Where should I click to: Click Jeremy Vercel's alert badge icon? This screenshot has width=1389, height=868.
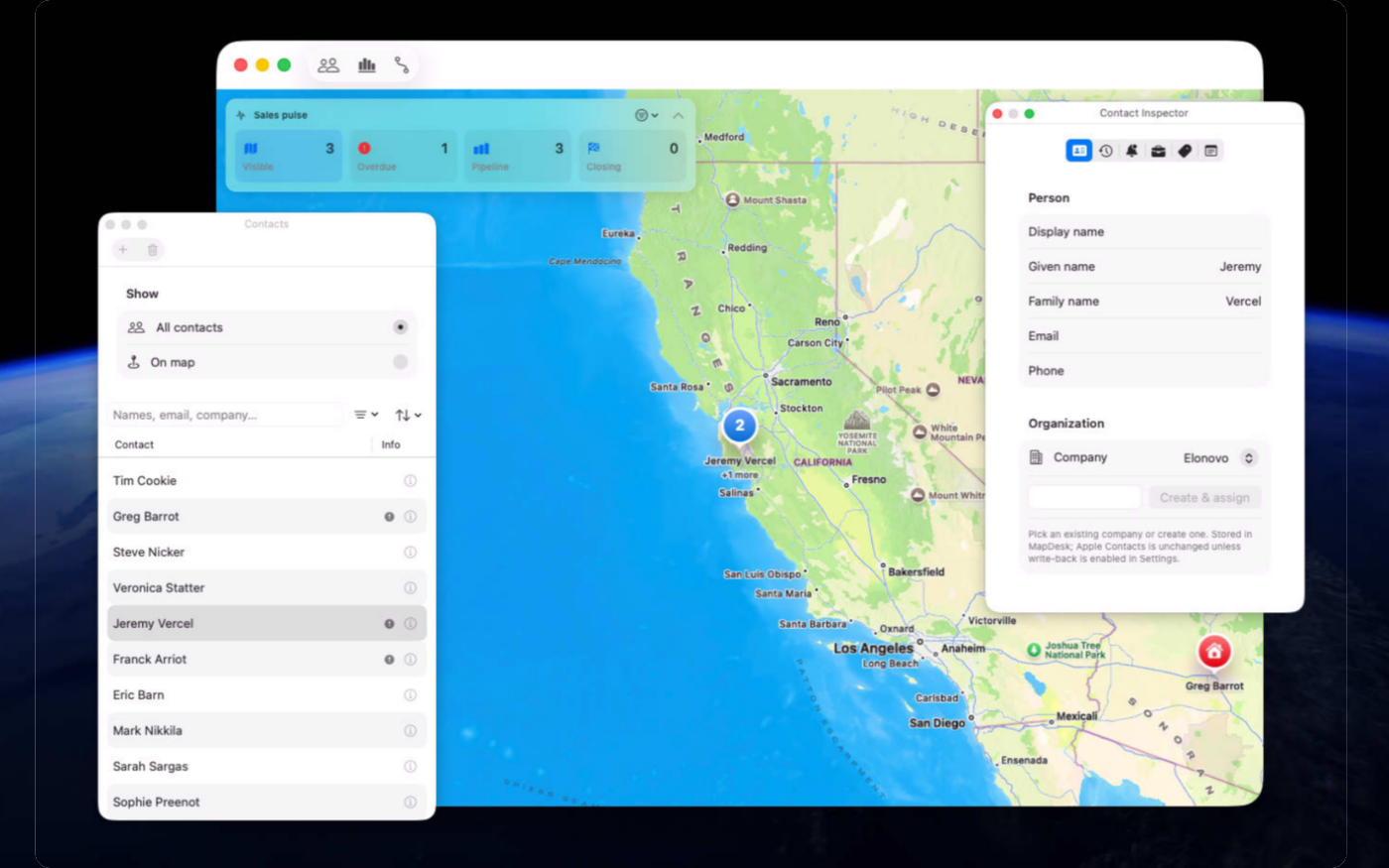(389, 624)
